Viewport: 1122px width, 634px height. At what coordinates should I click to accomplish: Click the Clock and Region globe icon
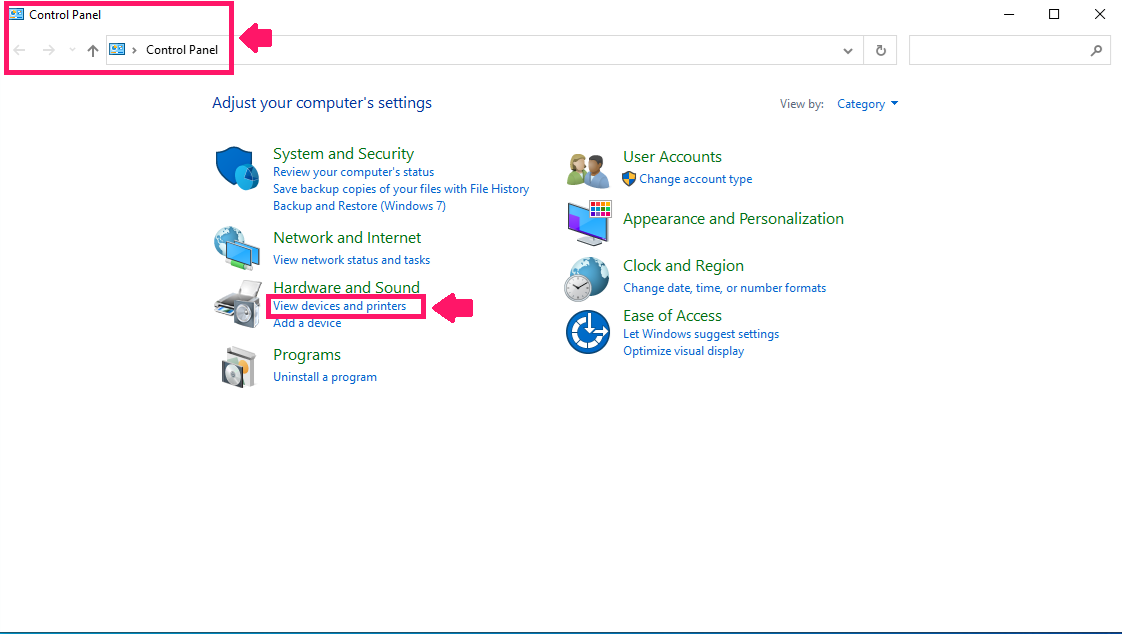tap(587, 279)
